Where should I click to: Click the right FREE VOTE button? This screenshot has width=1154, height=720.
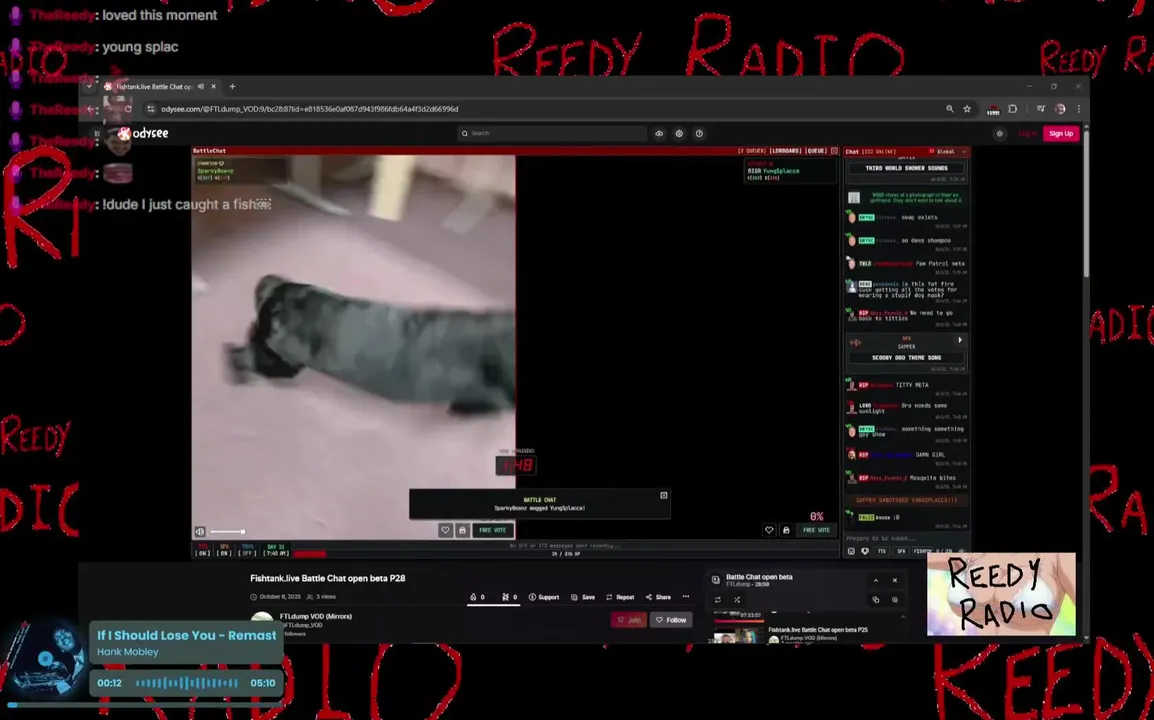pyautogui.click(x=816, y=530)
